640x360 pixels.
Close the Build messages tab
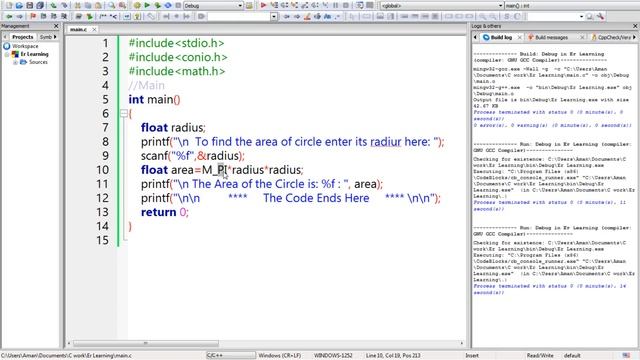point(582,38)
